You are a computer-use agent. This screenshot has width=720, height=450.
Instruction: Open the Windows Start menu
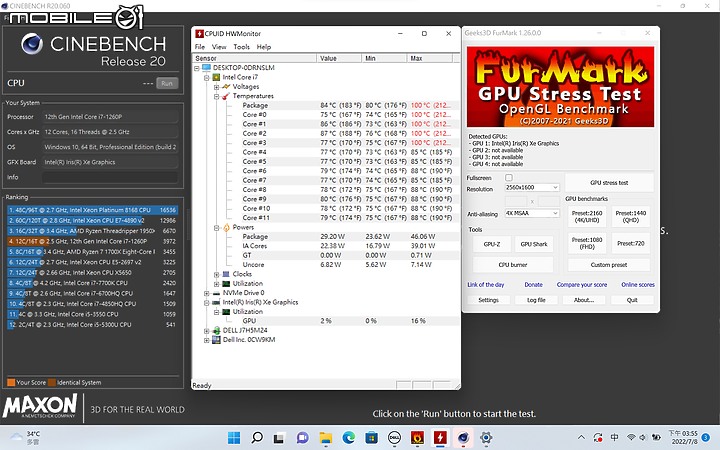click(x=234, y=438)
